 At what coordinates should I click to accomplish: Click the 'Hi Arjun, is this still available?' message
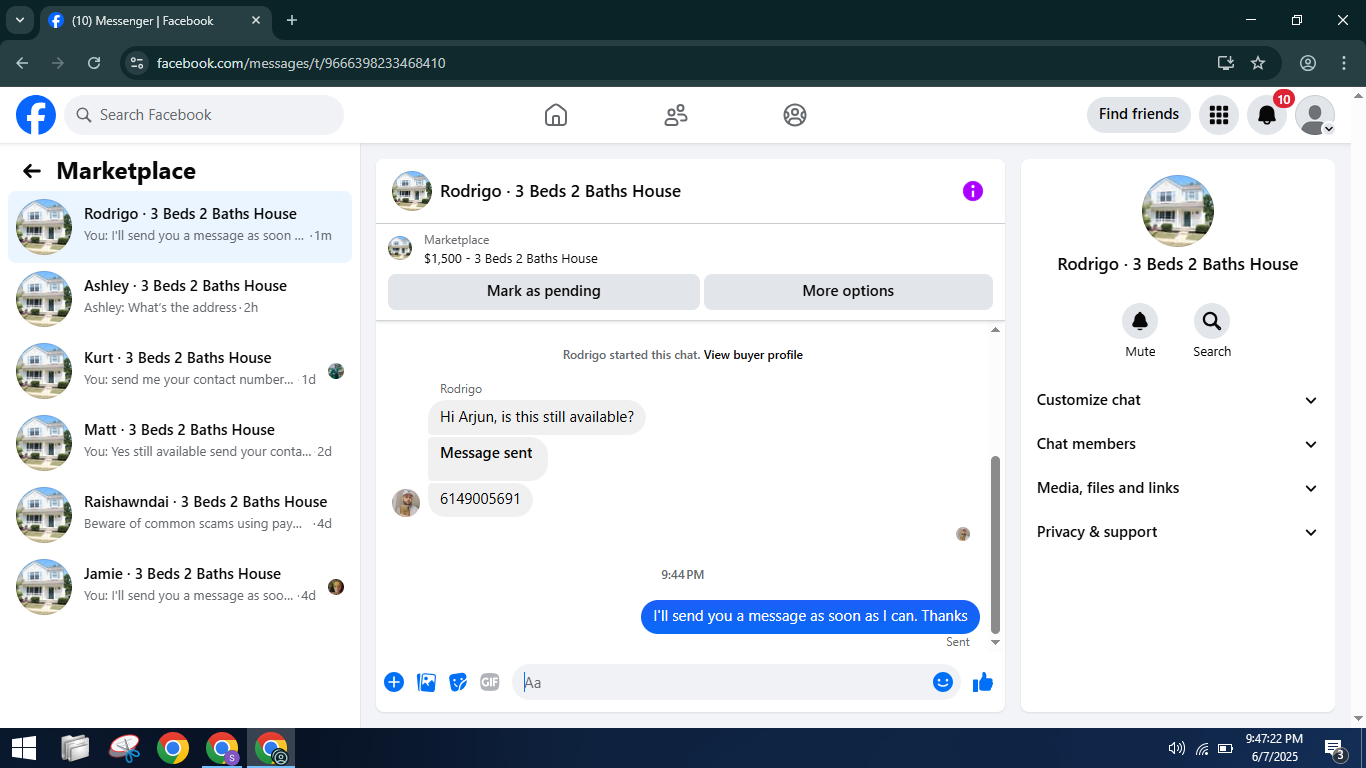point(537,417)
